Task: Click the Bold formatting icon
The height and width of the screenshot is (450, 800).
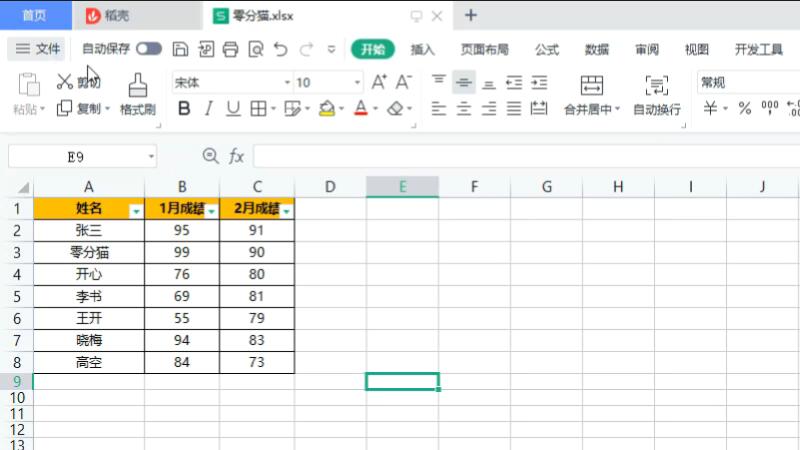Action: point(183,109)
